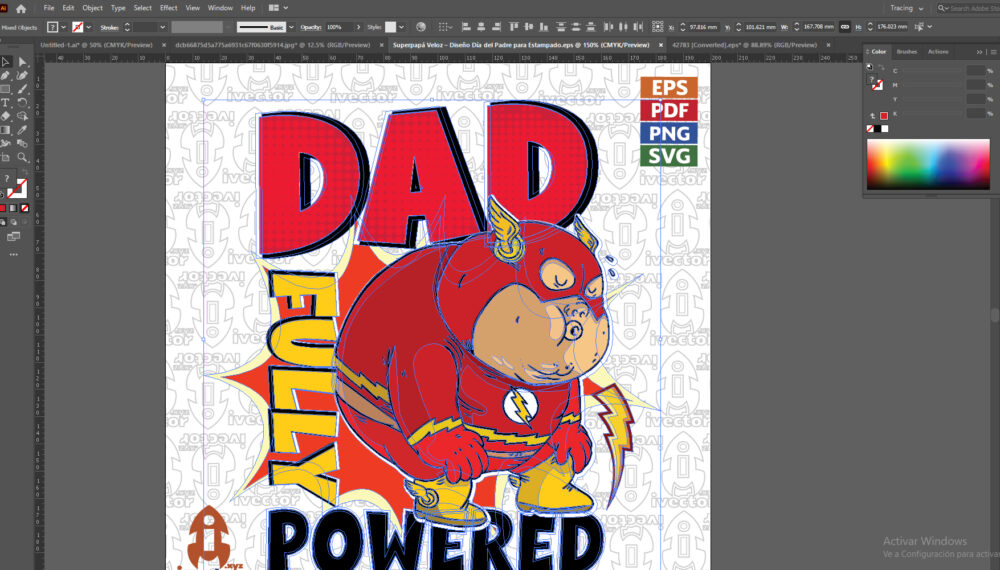1000x570 pixels.
Task: Close the dcb66875 jpg document tab
Action: tap(381, 45)
